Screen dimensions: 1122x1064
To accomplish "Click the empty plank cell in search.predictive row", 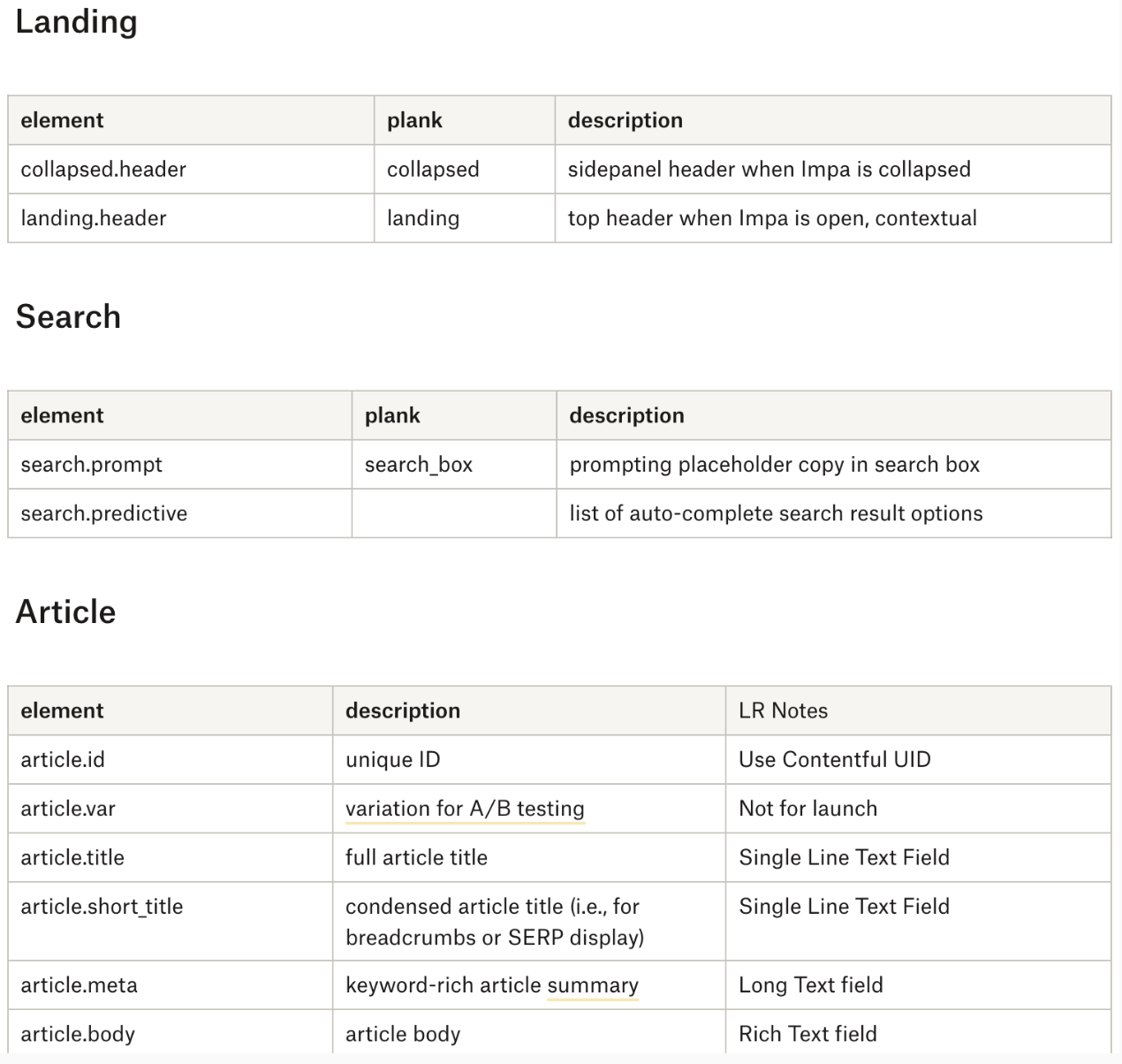I will [454, 513].
